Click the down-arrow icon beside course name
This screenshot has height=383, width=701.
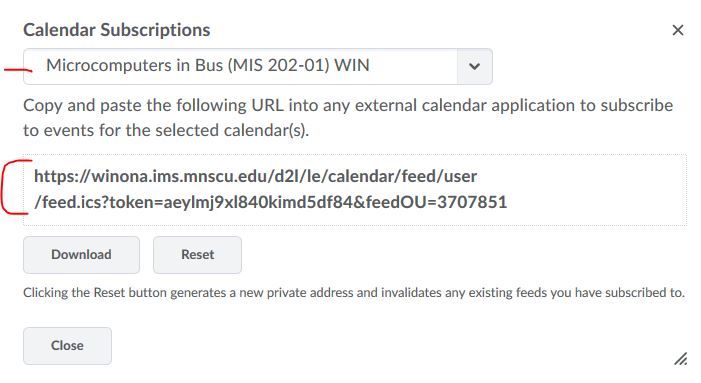tap(474, 67)
